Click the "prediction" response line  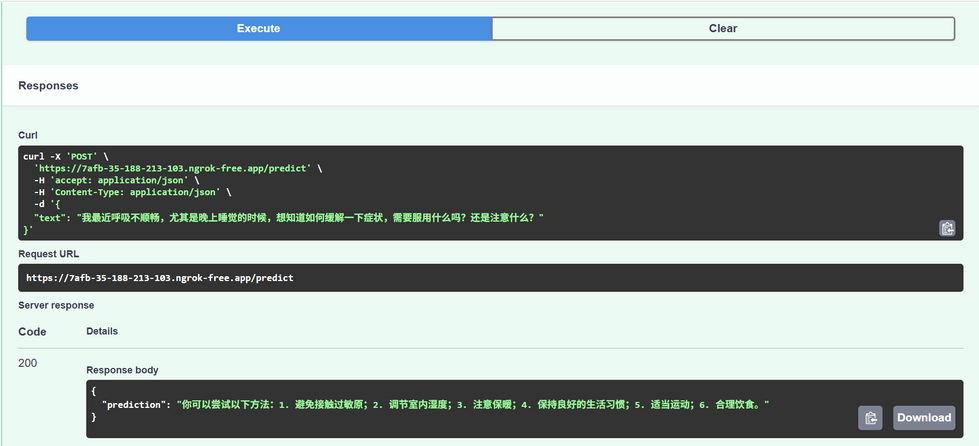click(435, 405)
